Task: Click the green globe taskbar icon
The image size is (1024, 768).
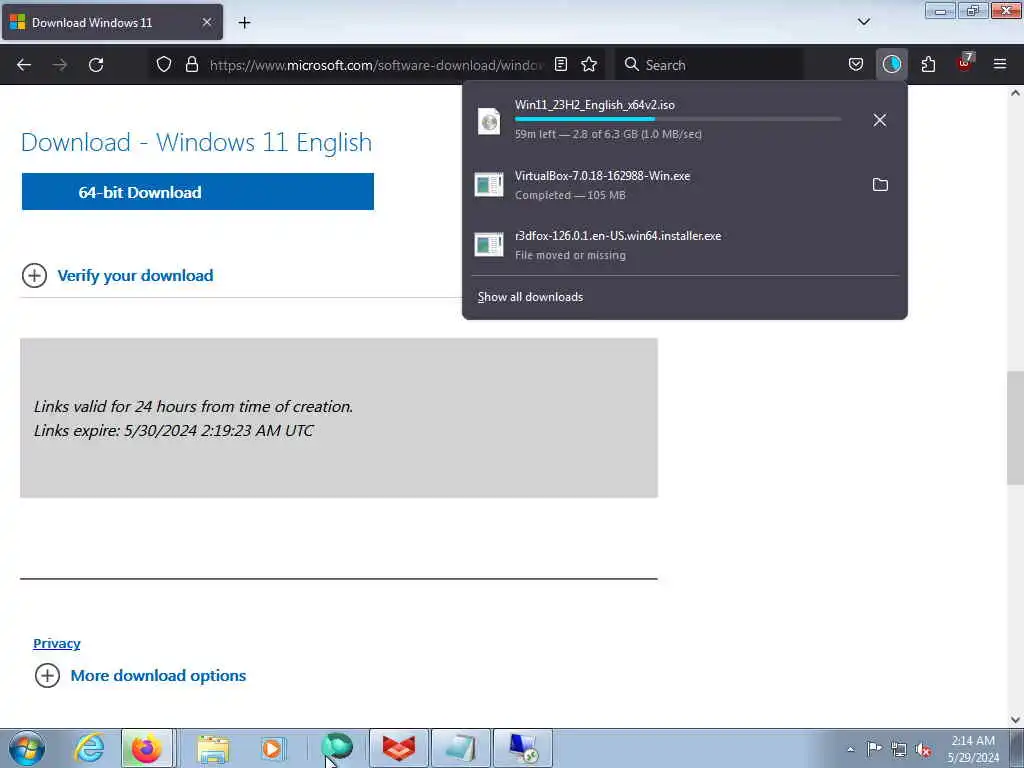Action: [337, 747]
